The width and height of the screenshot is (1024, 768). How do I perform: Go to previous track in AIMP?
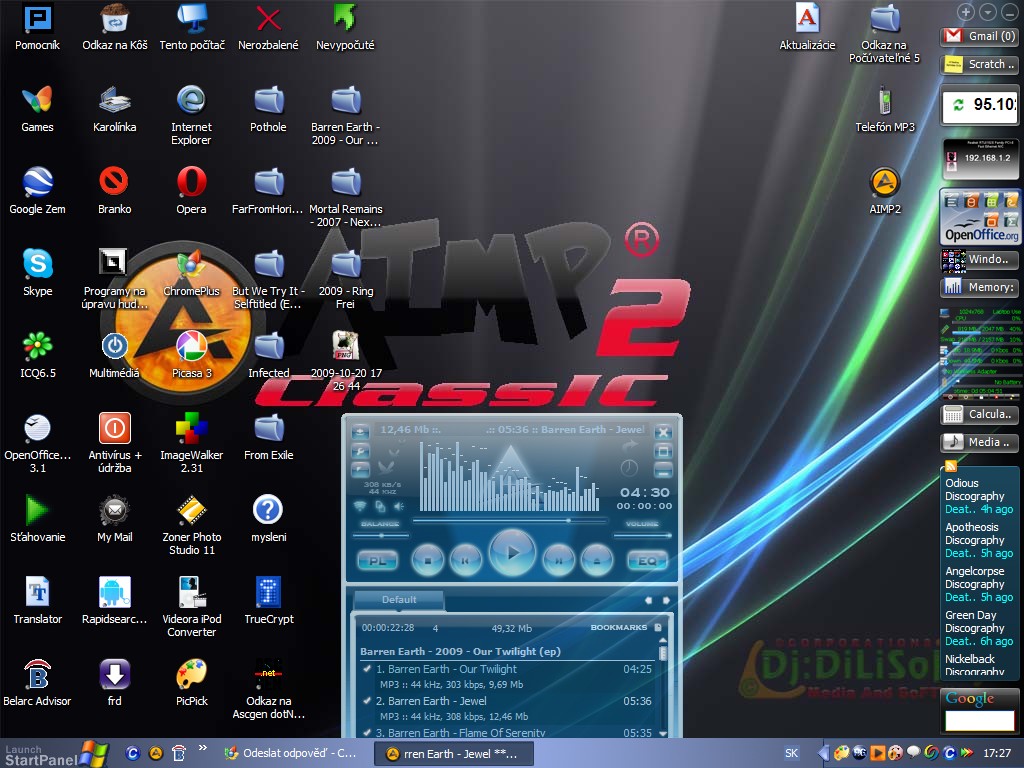point(465,559)
